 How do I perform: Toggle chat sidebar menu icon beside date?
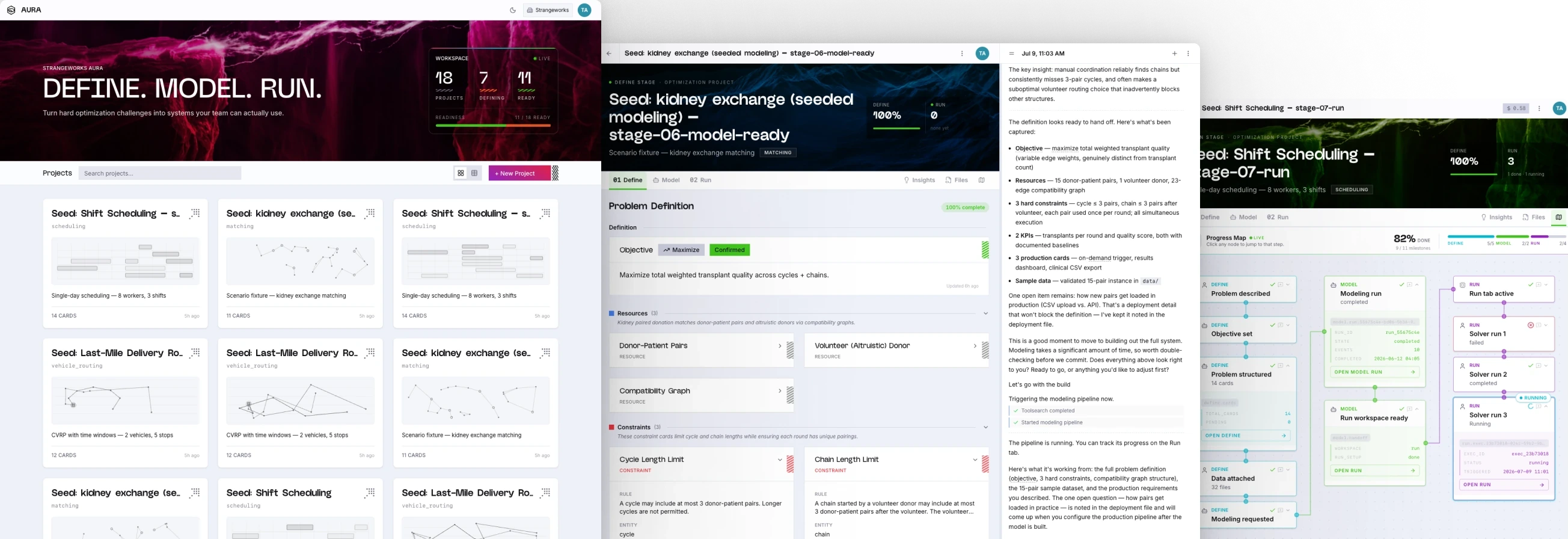coord(1012,54)
